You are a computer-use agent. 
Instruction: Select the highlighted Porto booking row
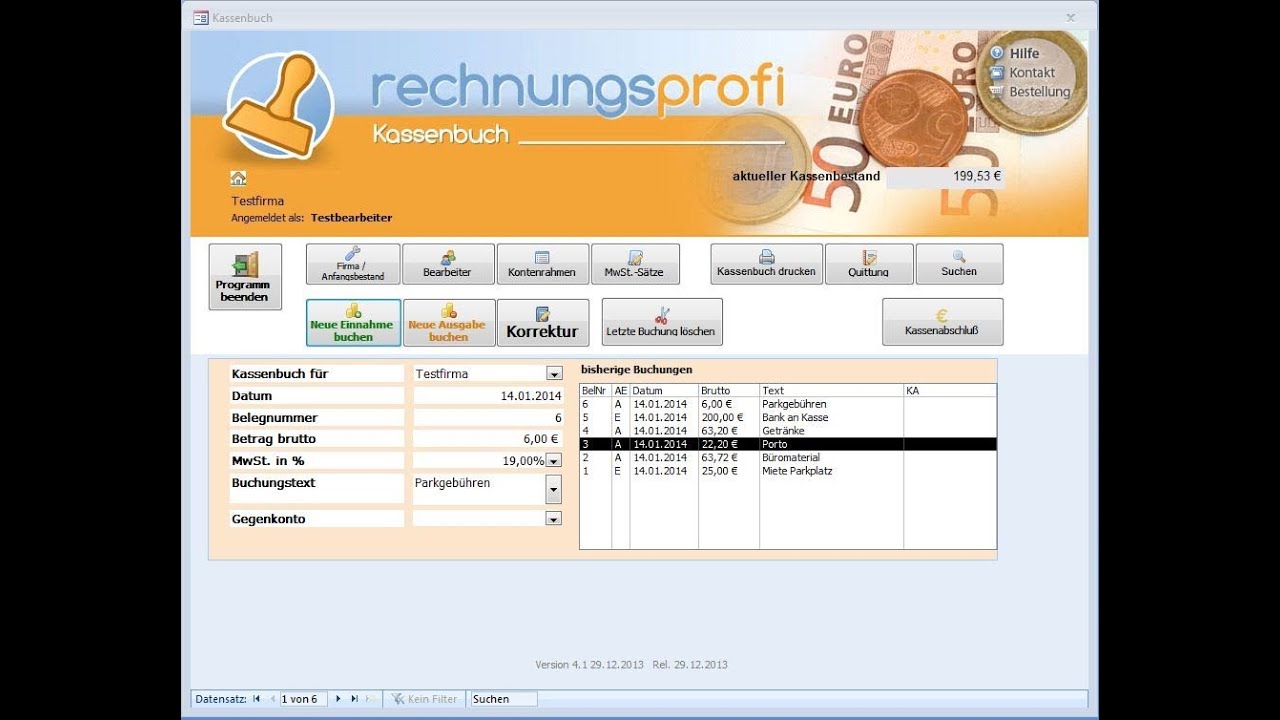[x=788, y=444]
